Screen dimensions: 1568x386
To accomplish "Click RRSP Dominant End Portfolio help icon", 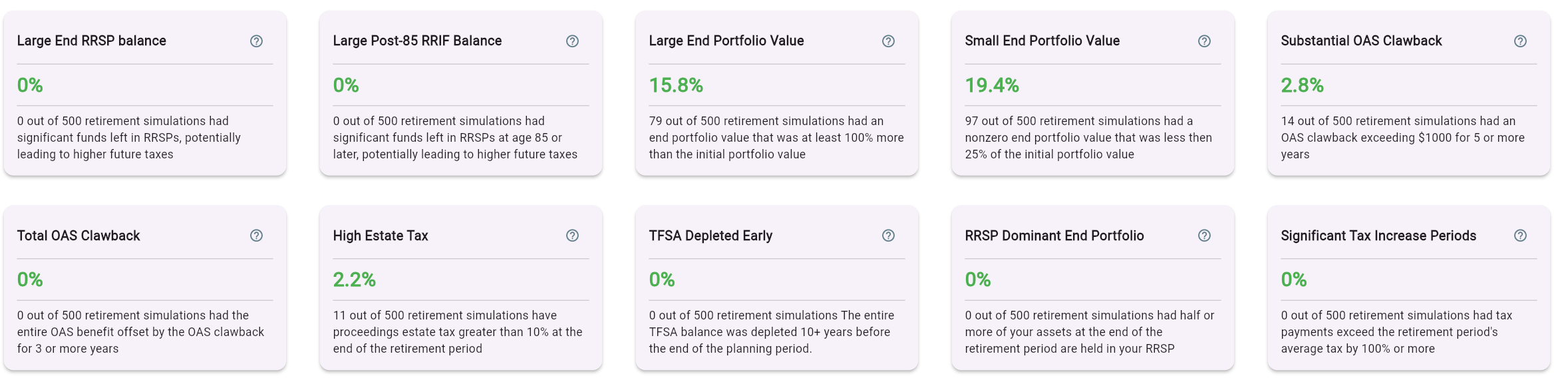I will pos(1204,236).
